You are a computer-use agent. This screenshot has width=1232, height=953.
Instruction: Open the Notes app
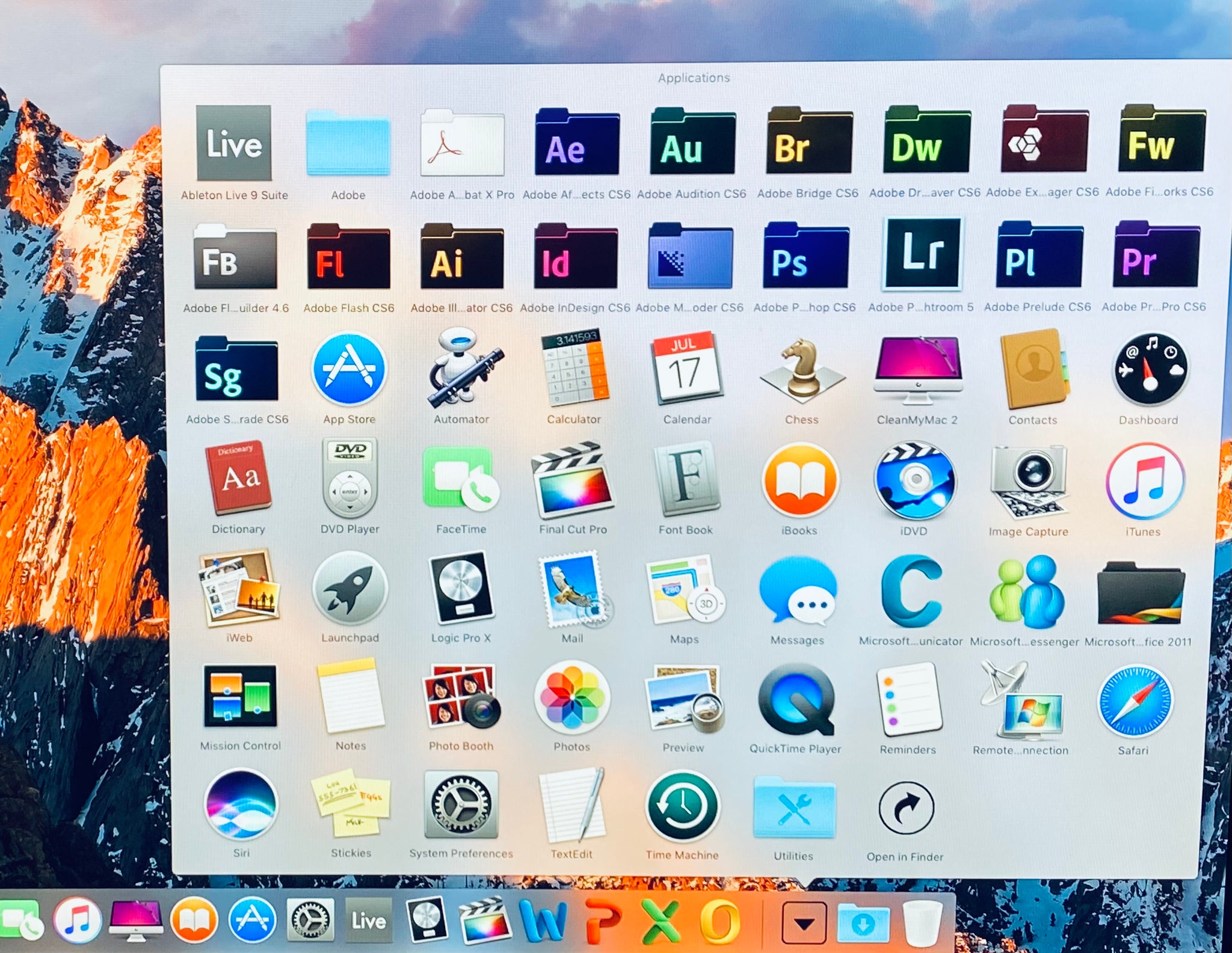point(351,696)
